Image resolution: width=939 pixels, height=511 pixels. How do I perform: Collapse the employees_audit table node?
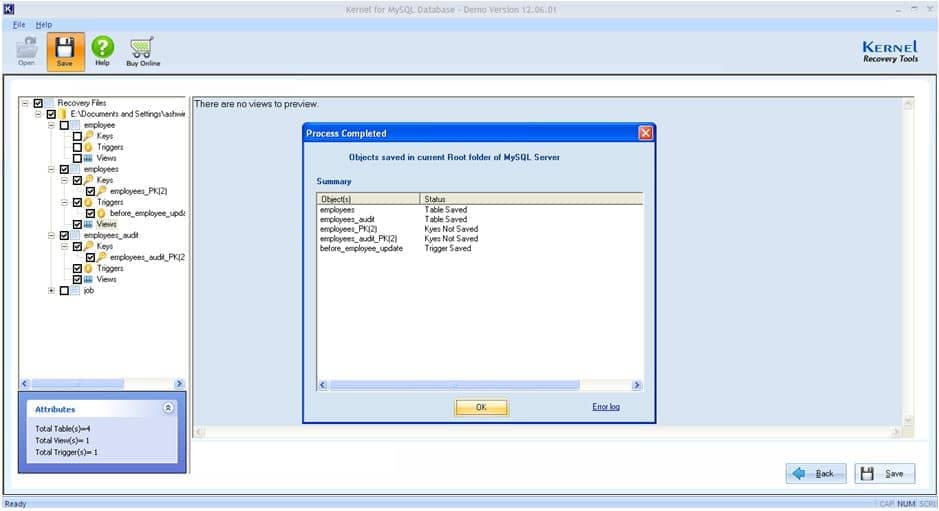pyautogui.click(x=52, y=235)
